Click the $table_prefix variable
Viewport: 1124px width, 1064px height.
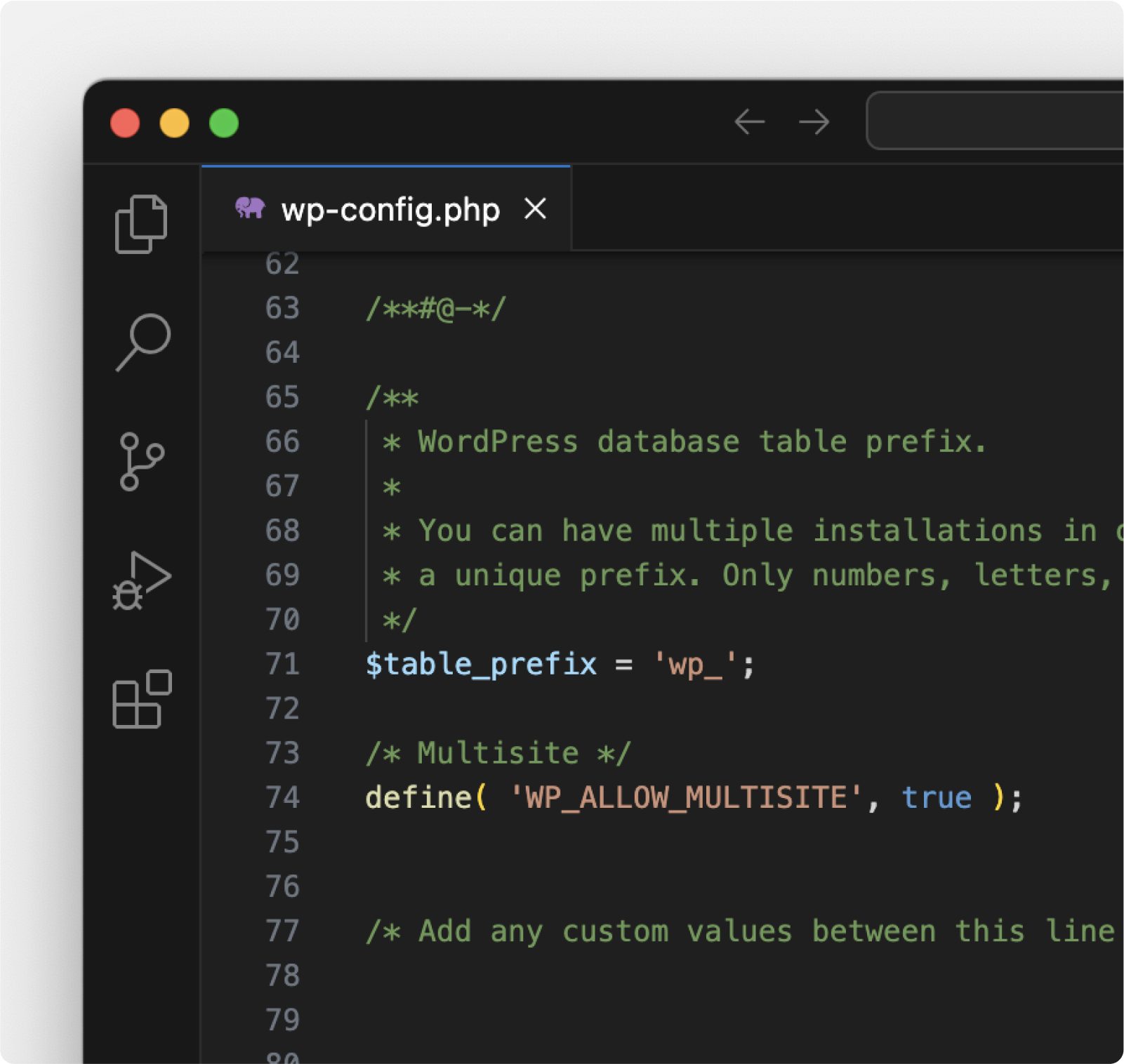(481, 664)
